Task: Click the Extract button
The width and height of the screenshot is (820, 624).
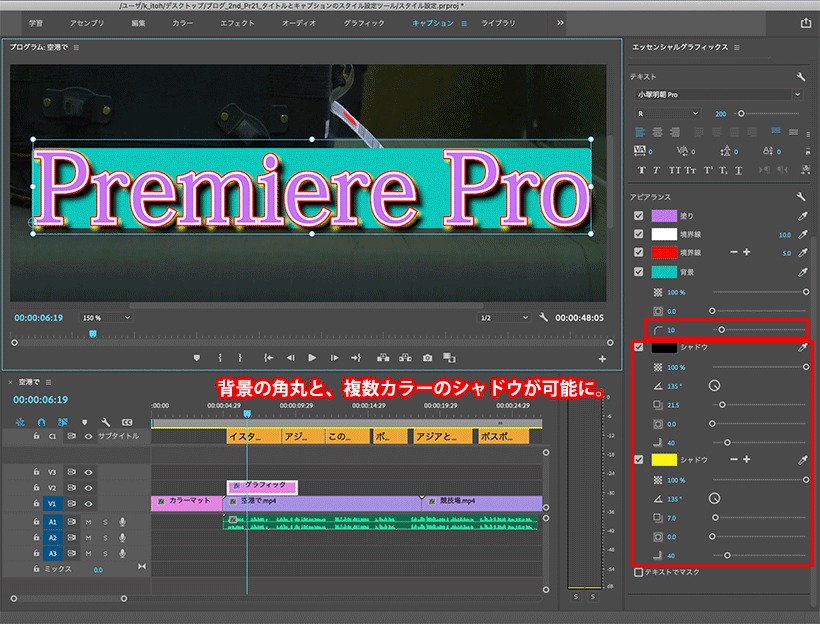Action: [405, 358]
